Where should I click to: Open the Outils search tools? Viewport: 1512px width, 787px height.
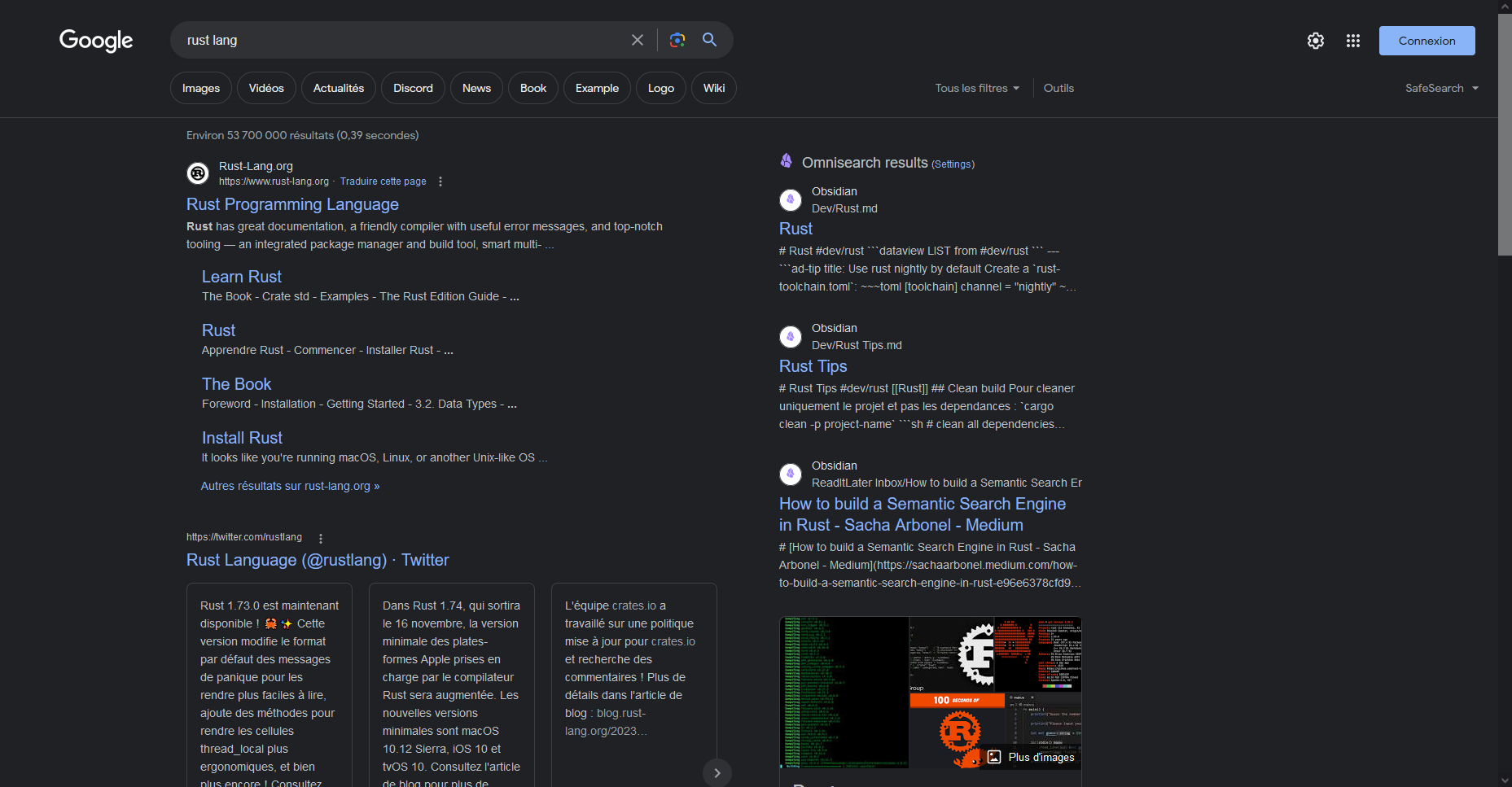(1058, 88)
